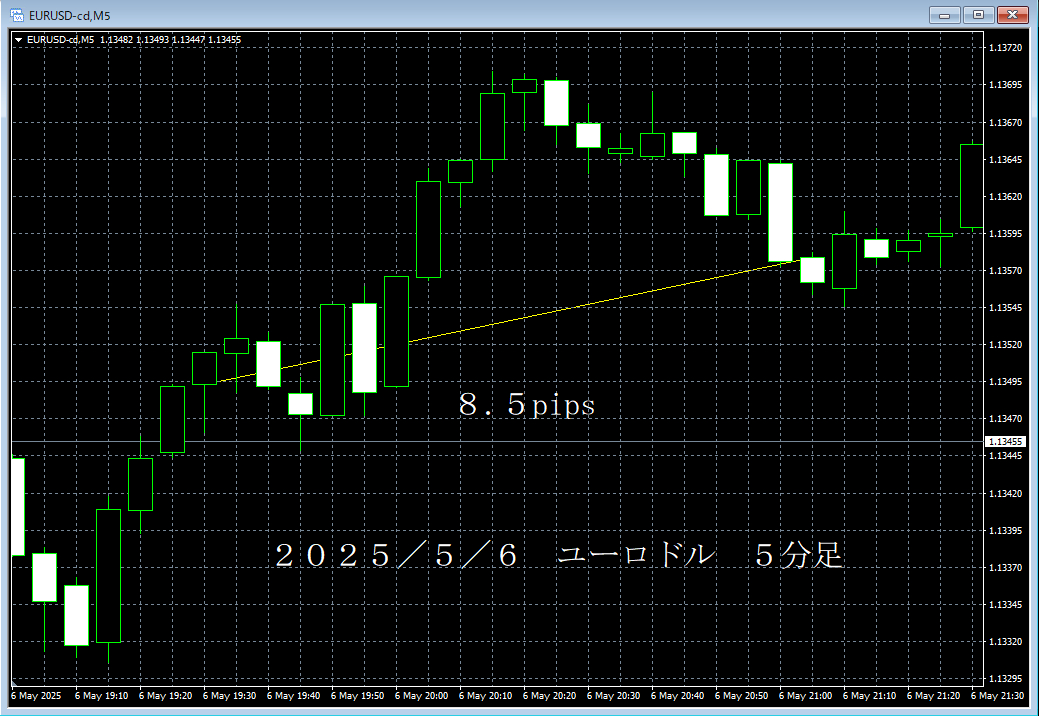Click the 1.13295 price axis label
Image resolution: width=1039 pixels, height=716 pixels.
pos(1004,678)
